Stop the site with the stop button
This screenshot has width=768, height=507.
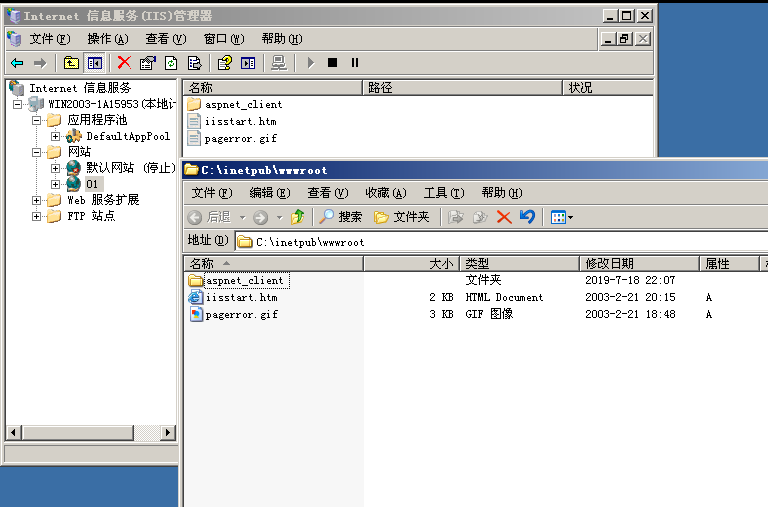coord(333,63)
